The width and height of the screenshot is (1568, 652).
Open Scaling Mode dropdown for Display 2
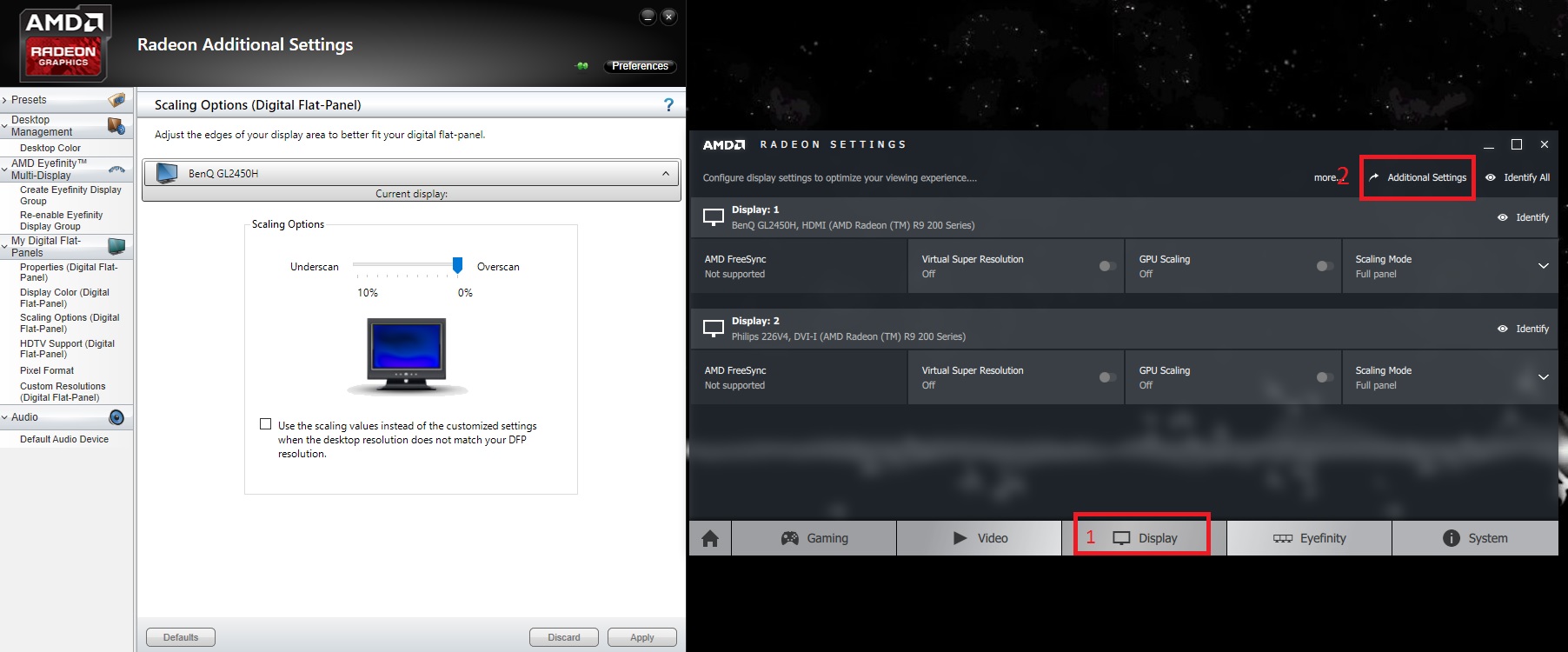pyautogui.click(x=1544, y=377)
